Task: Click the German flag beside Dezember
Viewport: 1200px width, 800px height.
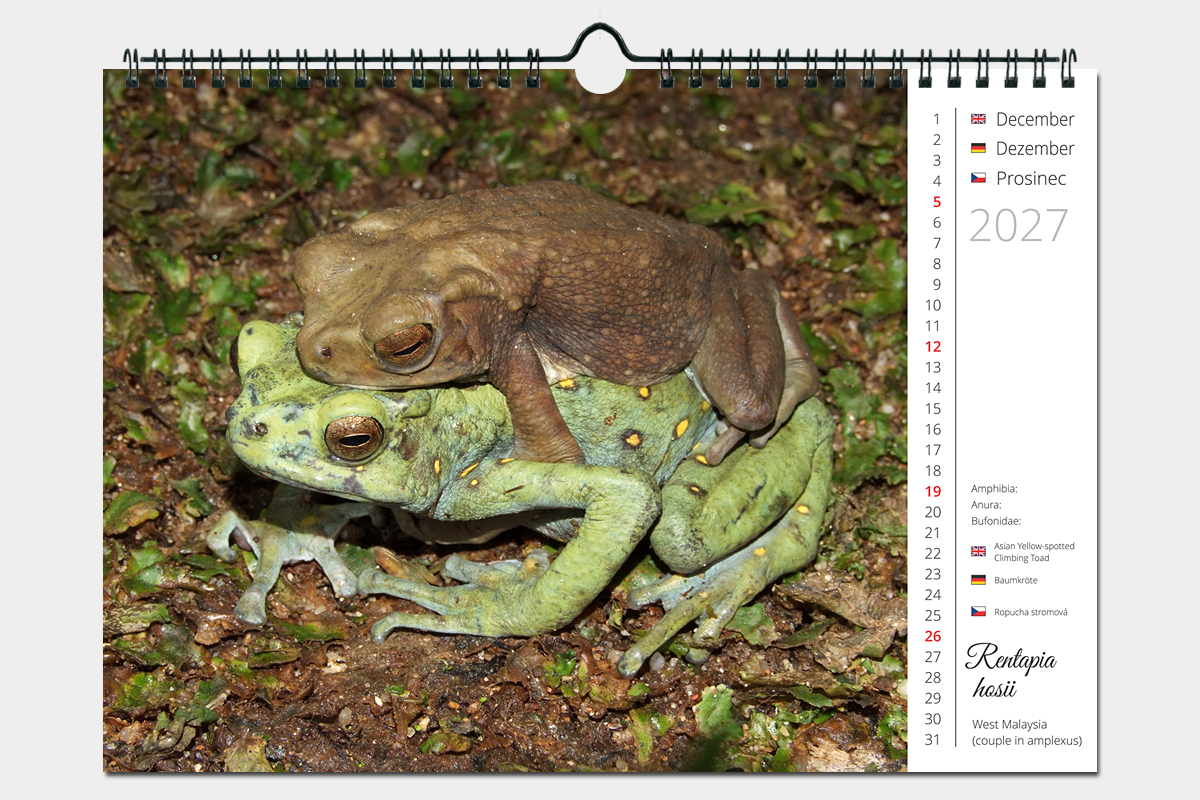Action: (978, 148)
